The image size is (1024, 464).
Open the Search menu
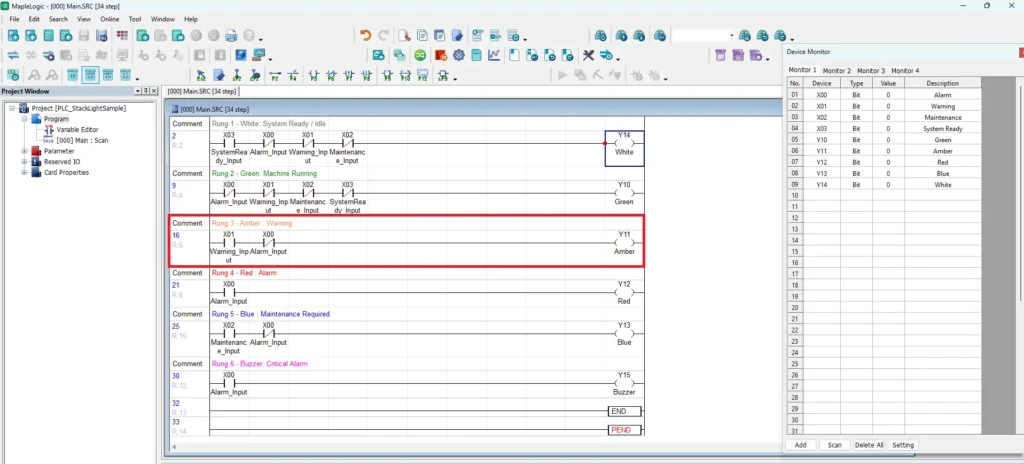[x=58, y=19]
